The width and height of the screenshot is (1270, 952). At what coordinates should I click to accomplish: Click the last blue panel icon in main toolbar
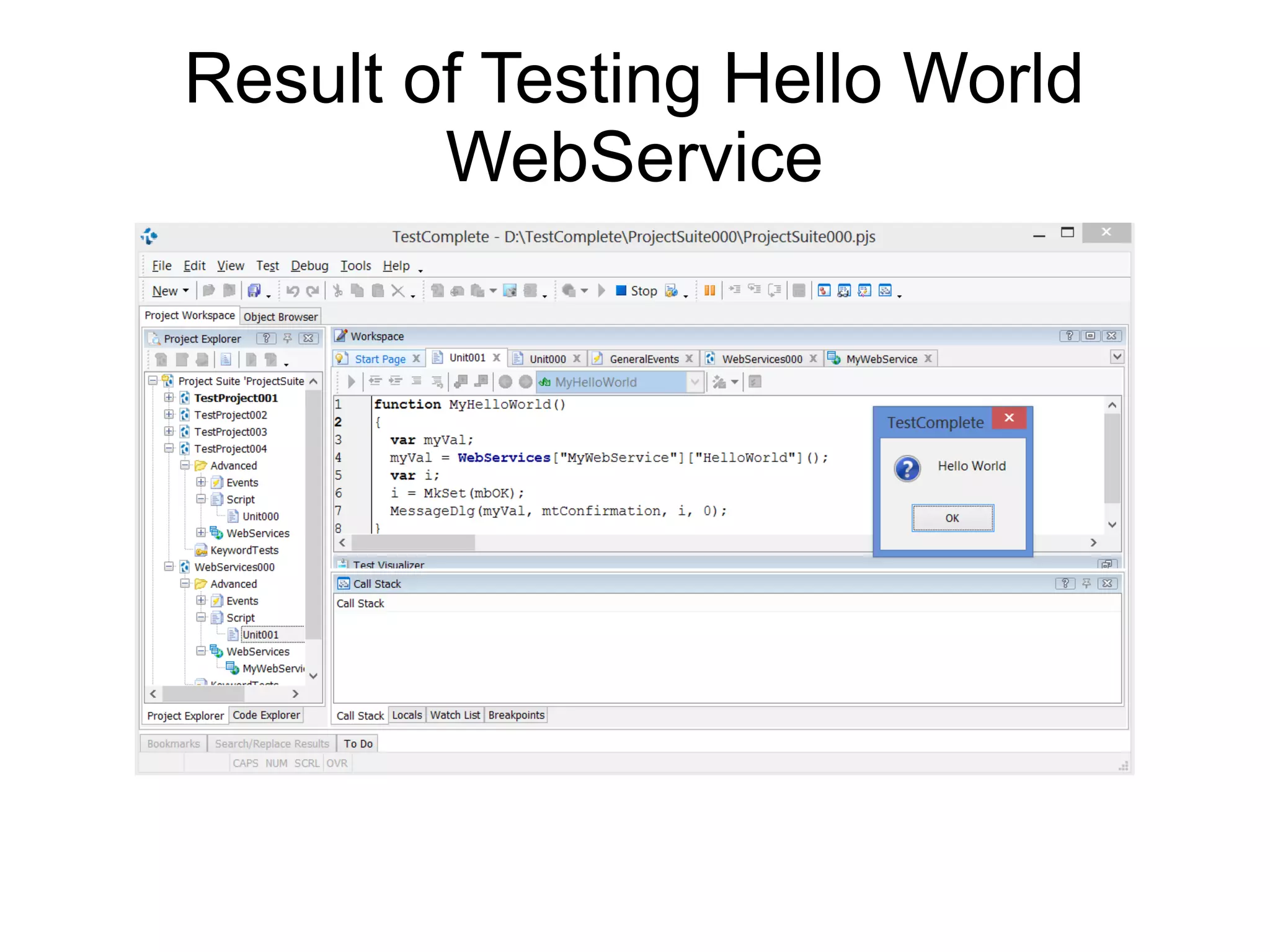885,291
